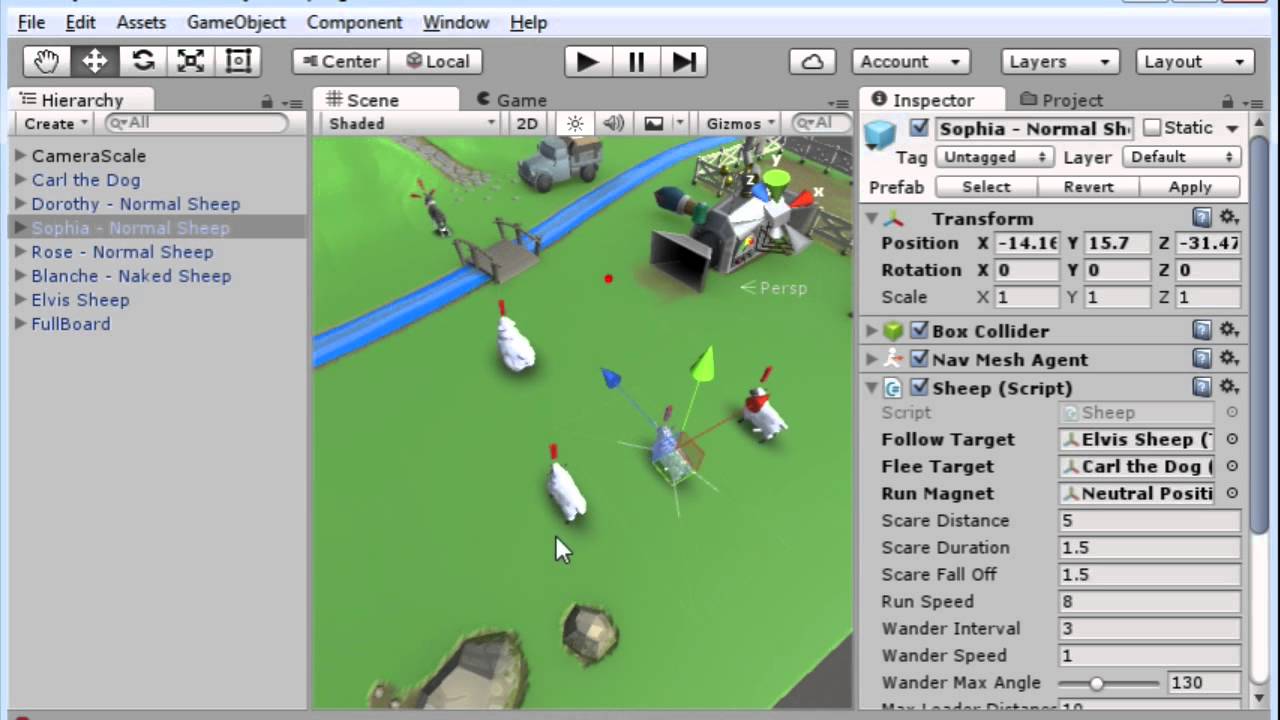Open the Hierarchy Create dropdown
Viewport: 1280px width, 720px height.
pyautogui.click(x=55, y=123)
